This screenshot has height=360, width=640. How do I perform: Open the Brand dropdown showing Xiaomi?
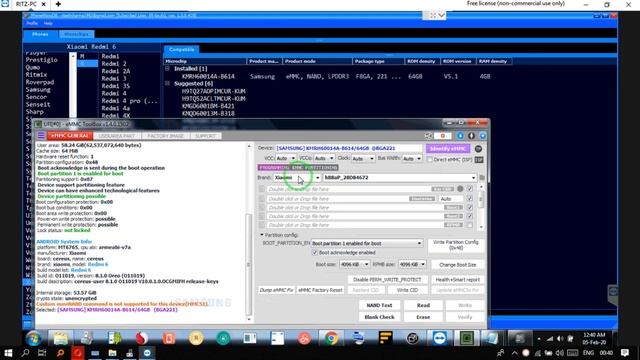[x=297, y=178]
